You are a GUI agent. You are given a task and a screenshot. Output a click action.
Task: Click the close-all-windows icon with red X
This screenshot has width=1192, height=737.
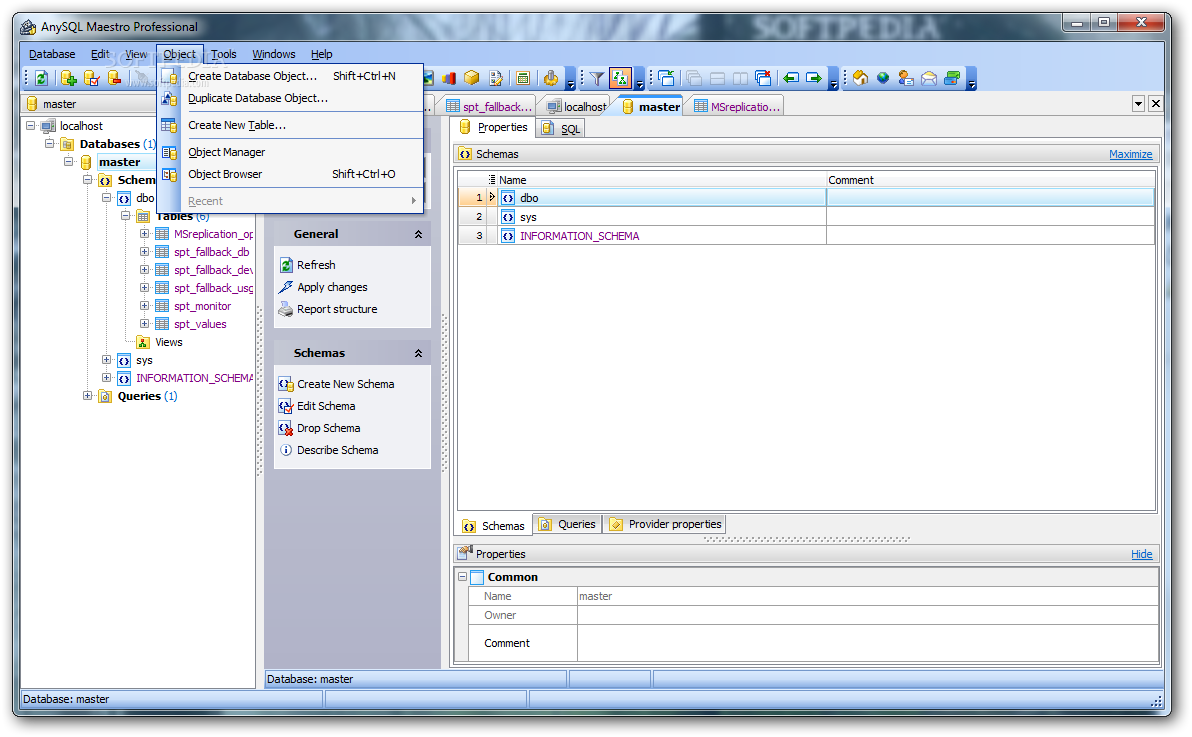click(763, 78)
